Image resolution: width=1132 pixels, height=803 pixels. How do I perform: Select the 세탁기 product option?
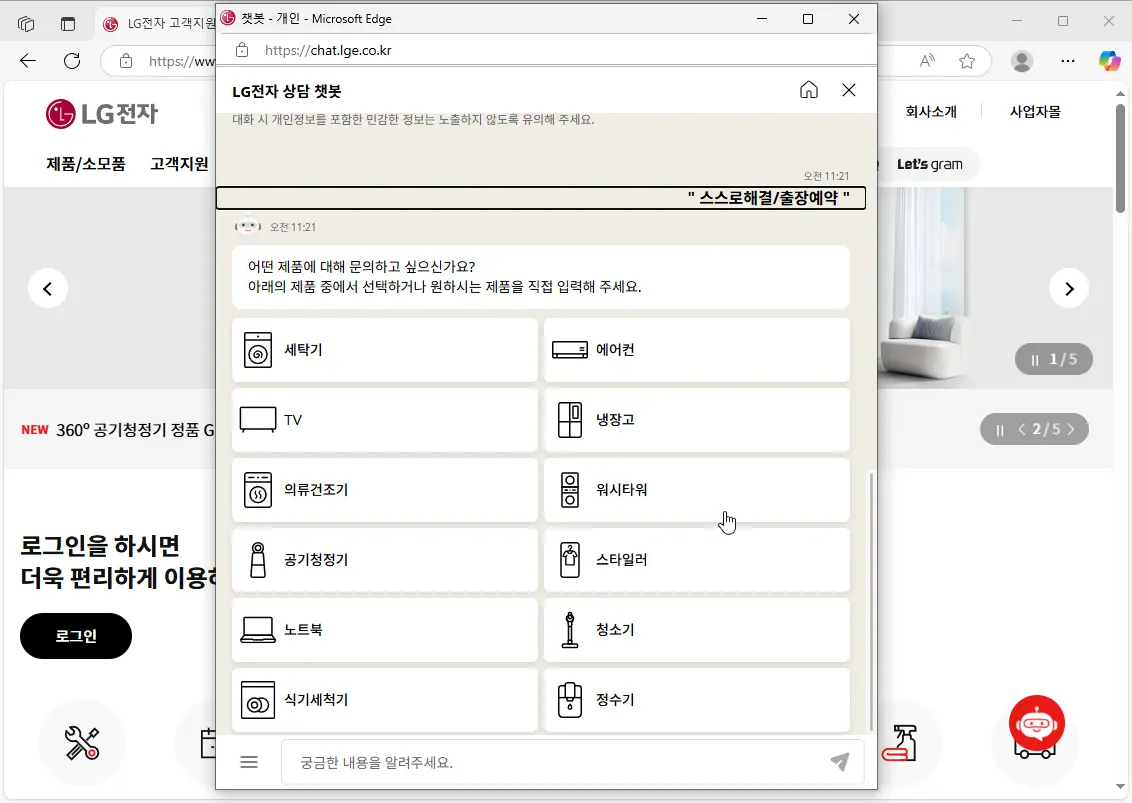(385, 350)
